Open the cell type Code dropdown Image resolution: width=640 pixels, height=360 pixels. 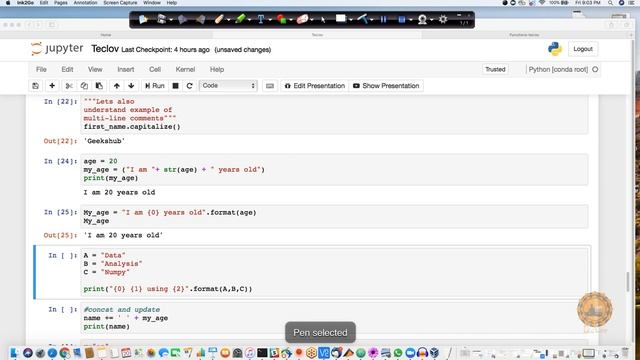228,86
